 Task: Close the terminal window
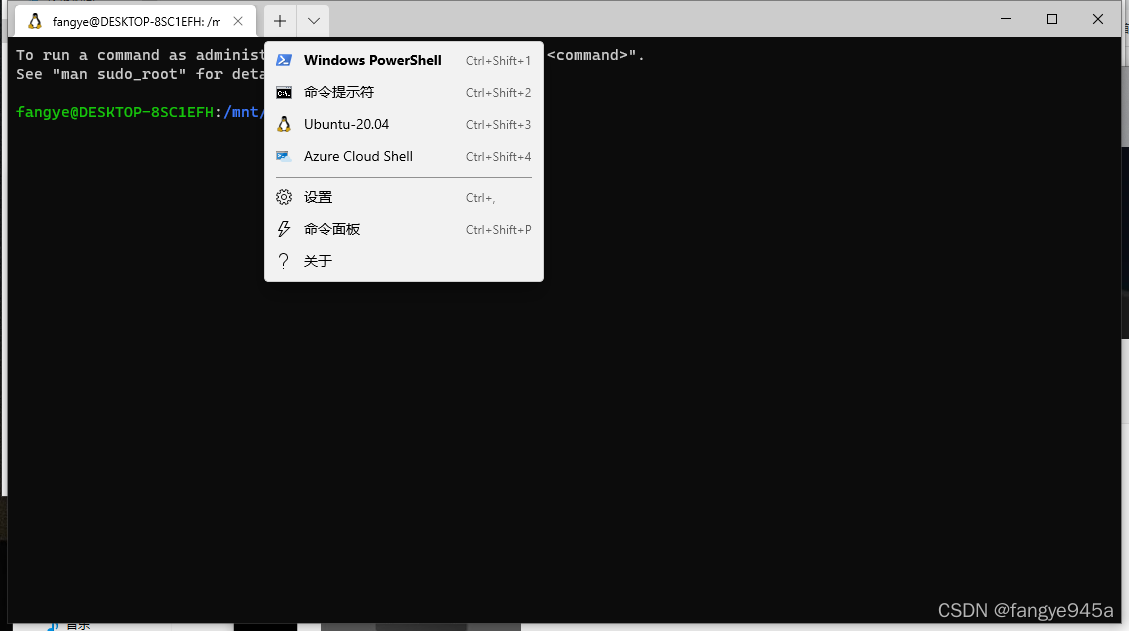tap(1098, 19)
